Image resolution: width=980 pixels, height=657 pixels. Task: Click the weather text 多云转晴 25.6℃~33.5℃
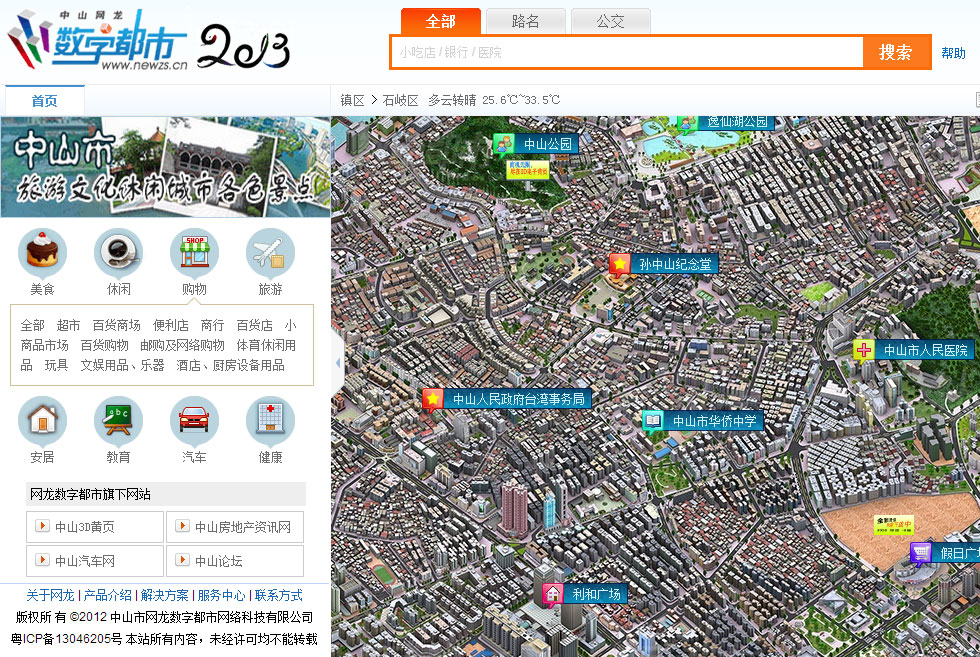click(x=494, y=100)
